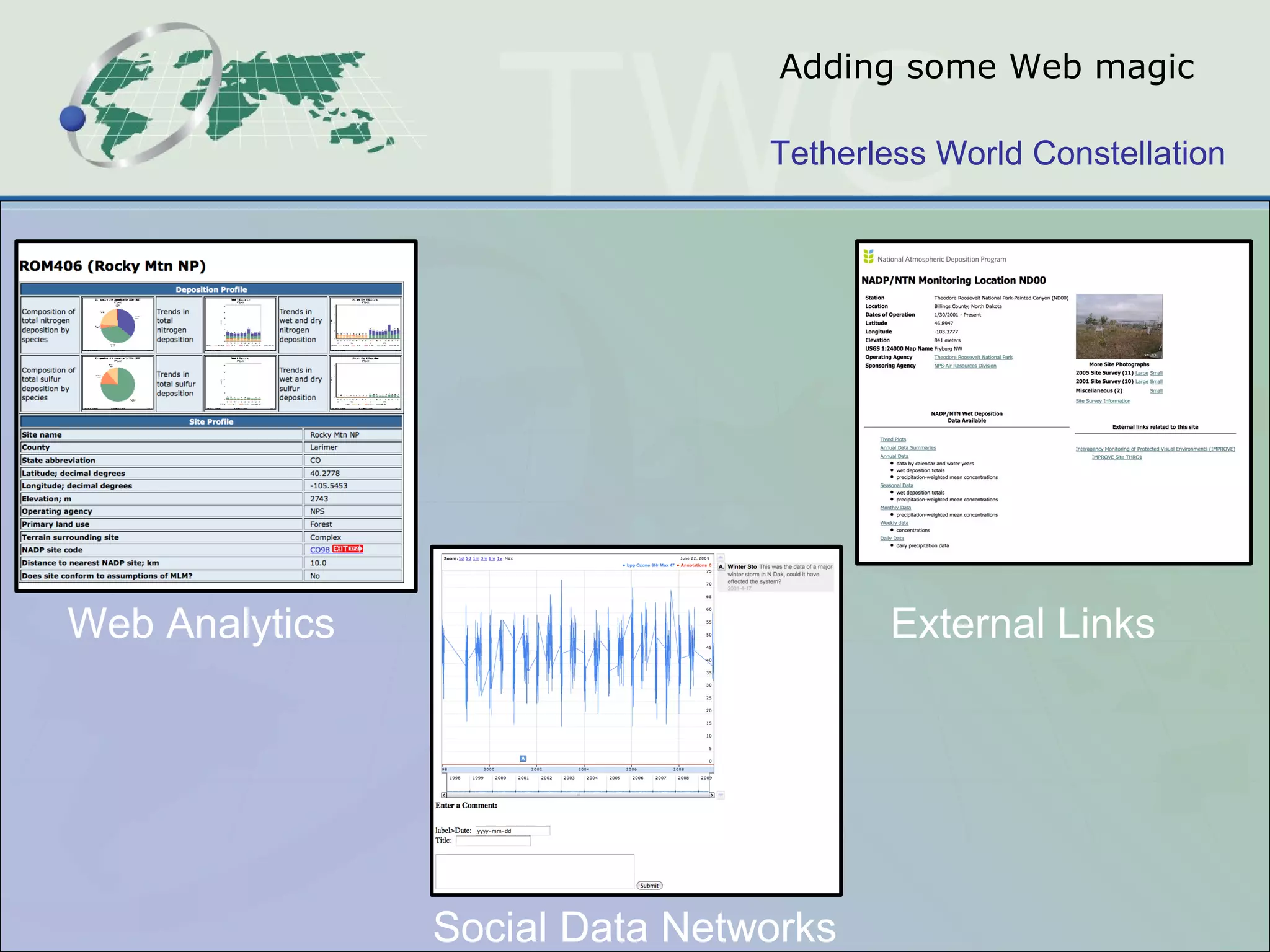Click the large comment text area
1270x952 pixels.
click(535, 871)
